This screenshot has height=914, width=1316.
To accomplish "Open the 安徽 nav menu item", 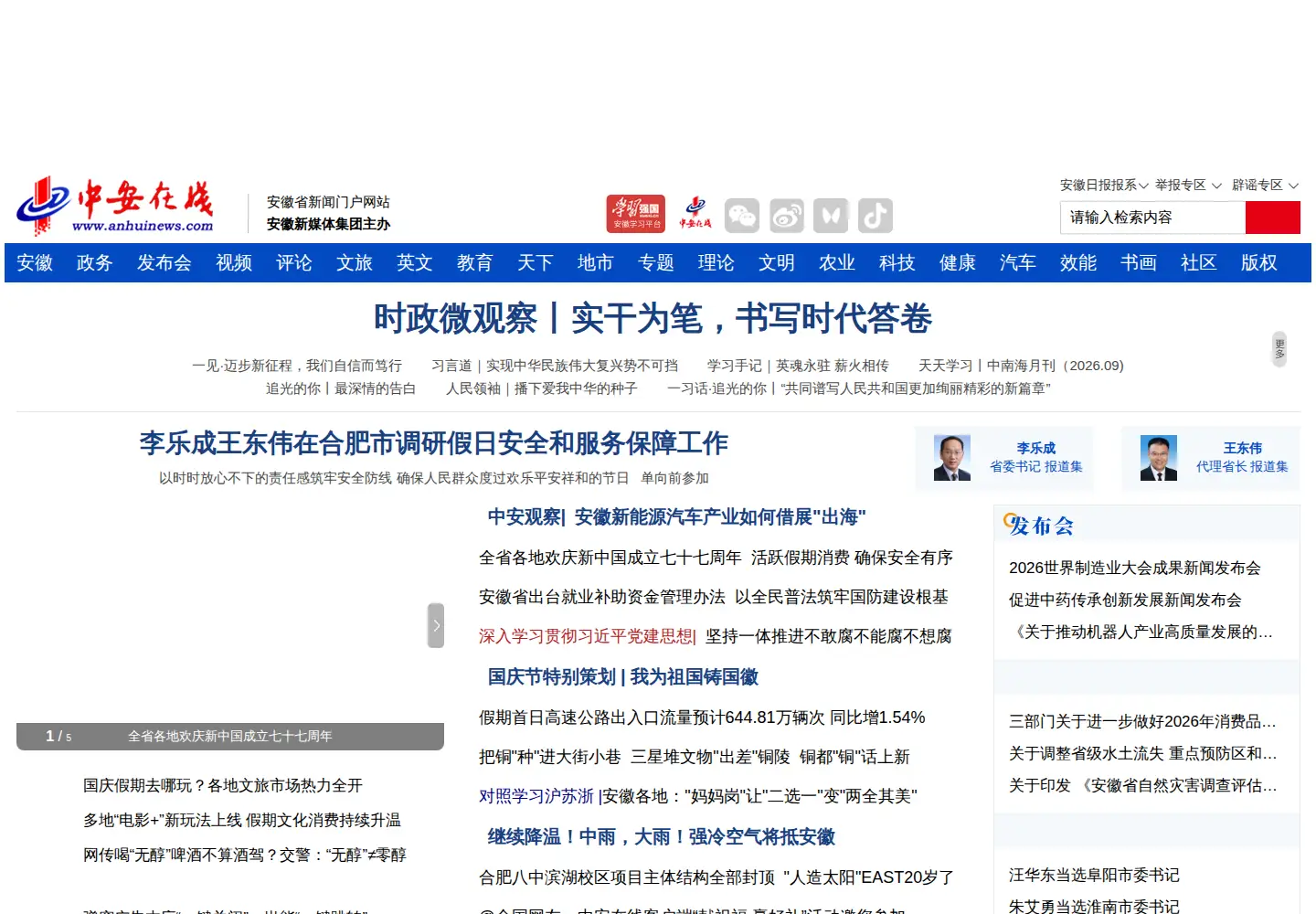I will pos(35,263).
